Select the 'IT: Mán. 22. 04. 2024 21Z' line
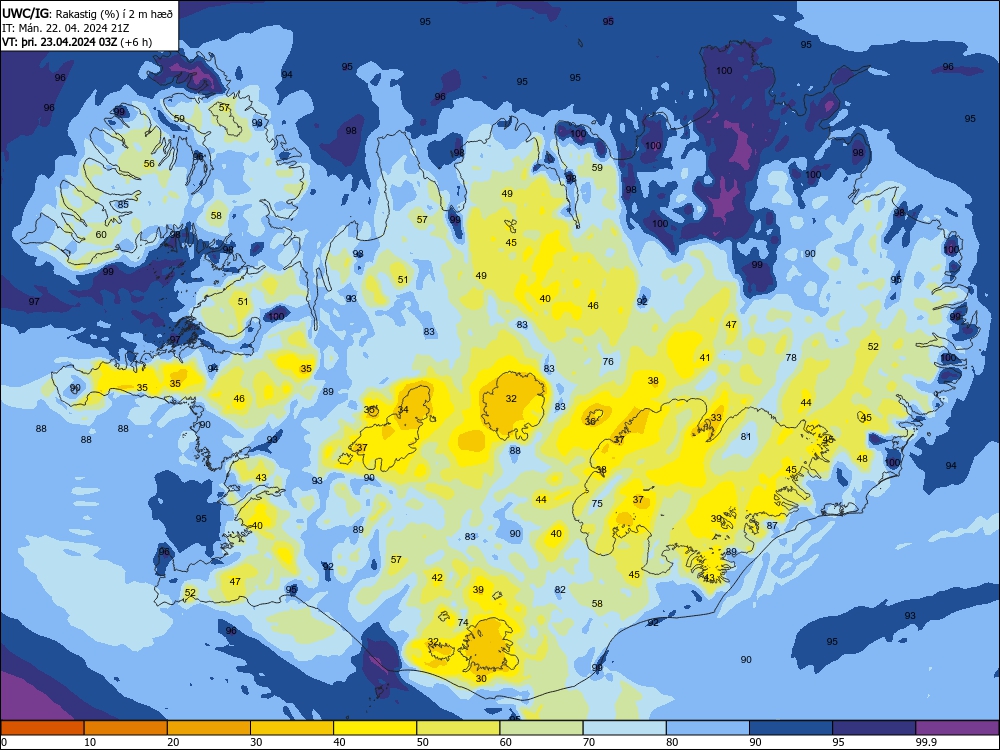The image size is (1000, 750). point(66,27)
